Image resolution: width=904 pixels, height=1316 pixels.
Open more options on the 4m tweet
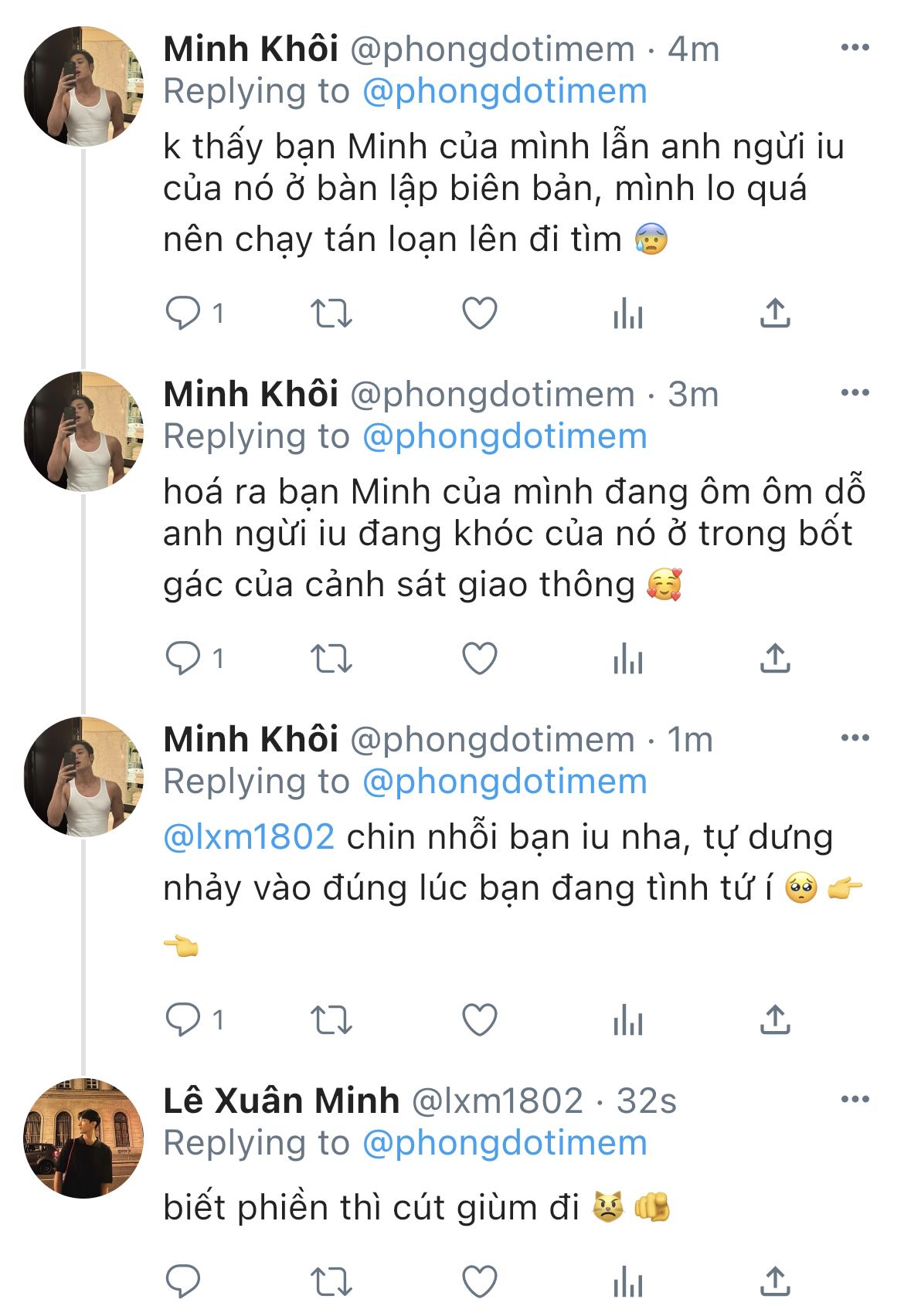coord(855,48)
